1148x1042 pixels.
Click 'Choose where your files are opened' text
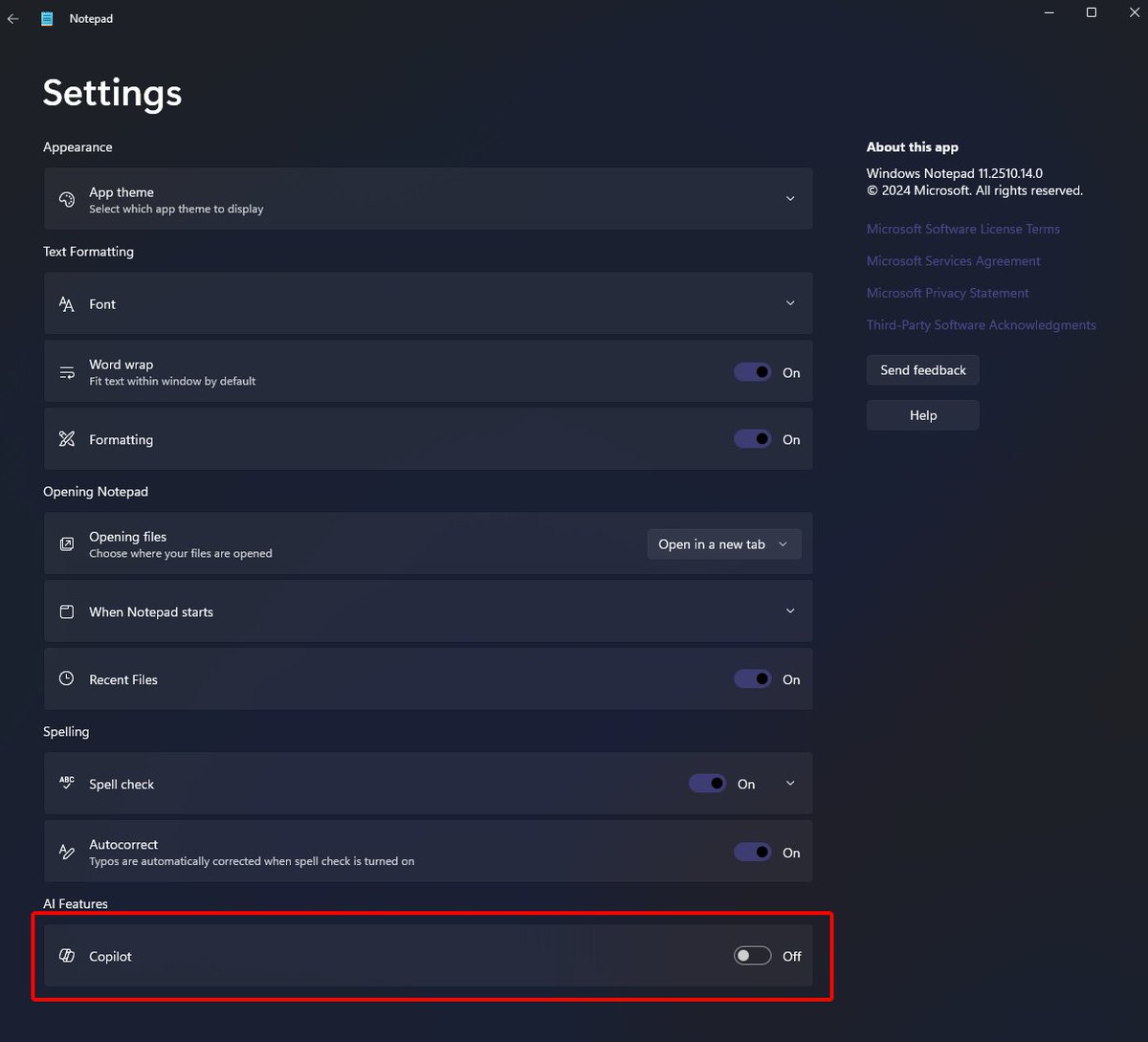pos(181,553)
